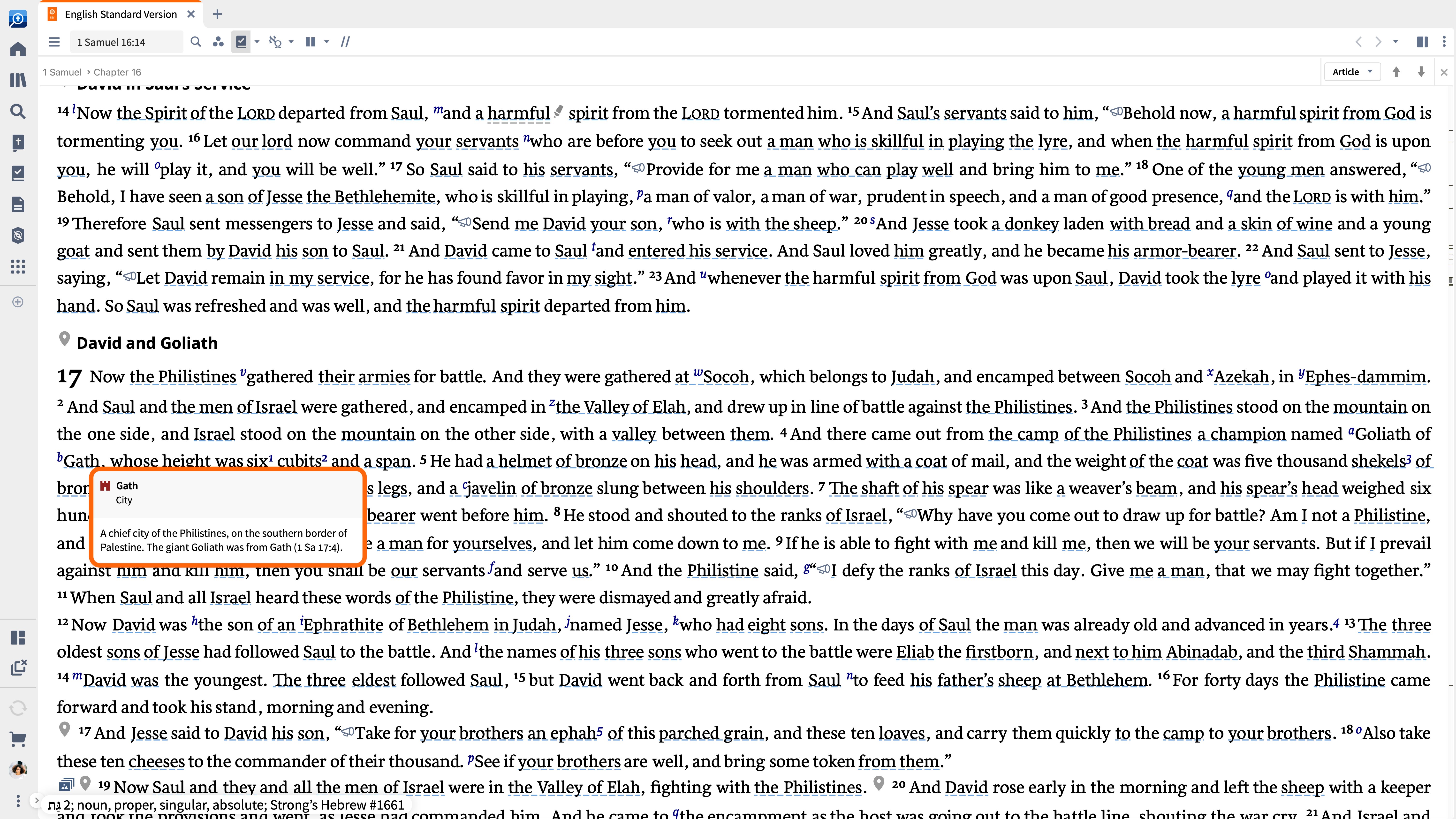This screenshot has width=1456, height=819.
Task: Click the 'David and Goliath' heading
Action: pos(147,343)
